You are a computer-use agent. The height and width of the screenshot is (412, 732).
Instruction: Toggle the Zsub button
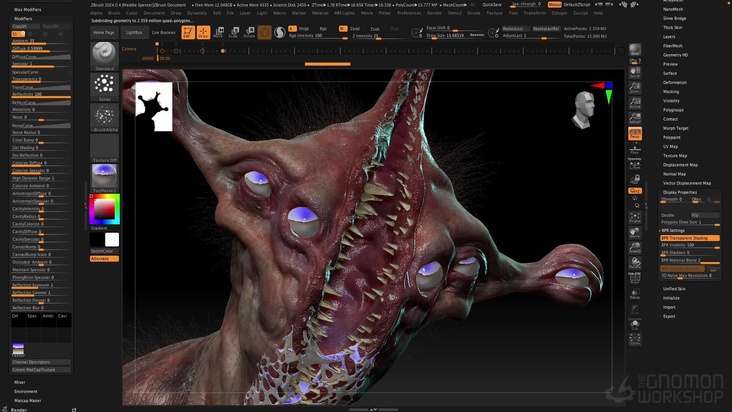click(375, 28)
